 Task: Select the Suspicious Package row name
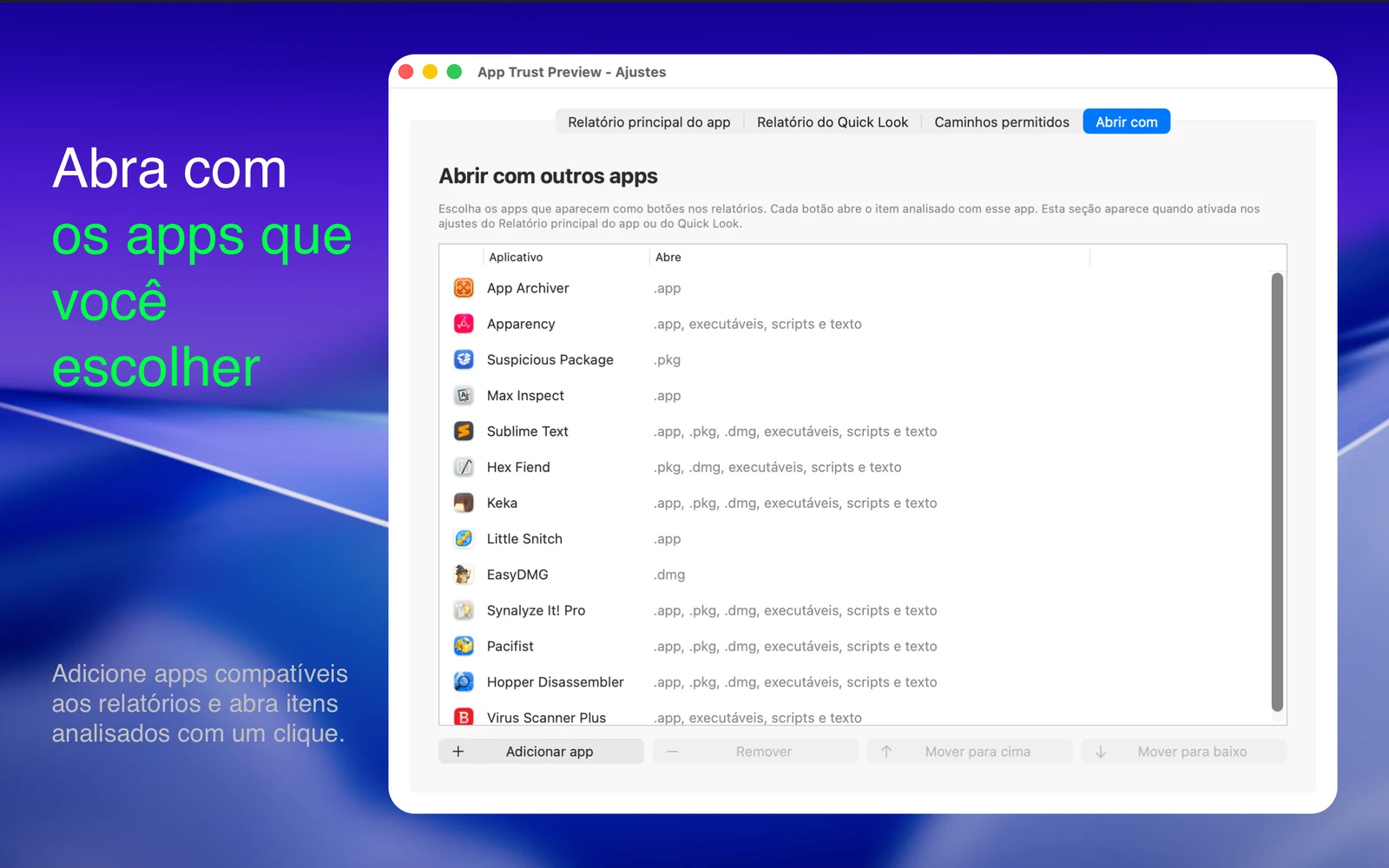[x=550, y=359]
